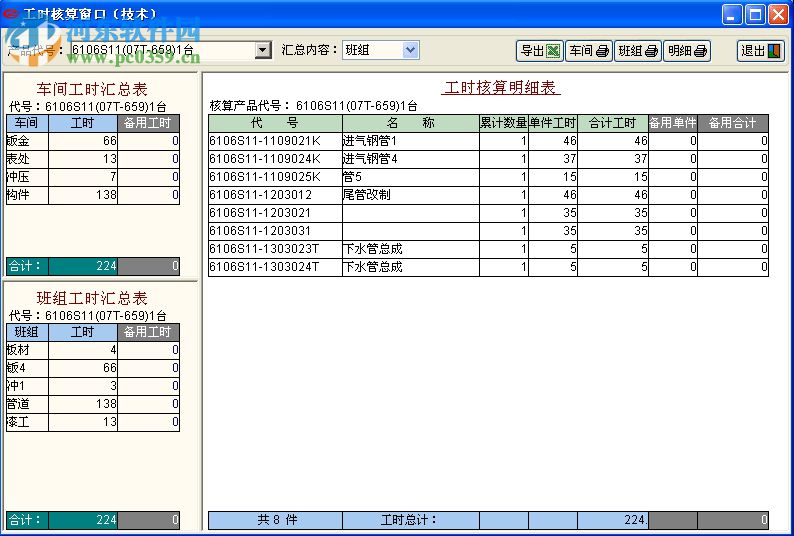Screen dimensions: 794x536
Task: Click the 板材 team row
Action: coord(93,350)
